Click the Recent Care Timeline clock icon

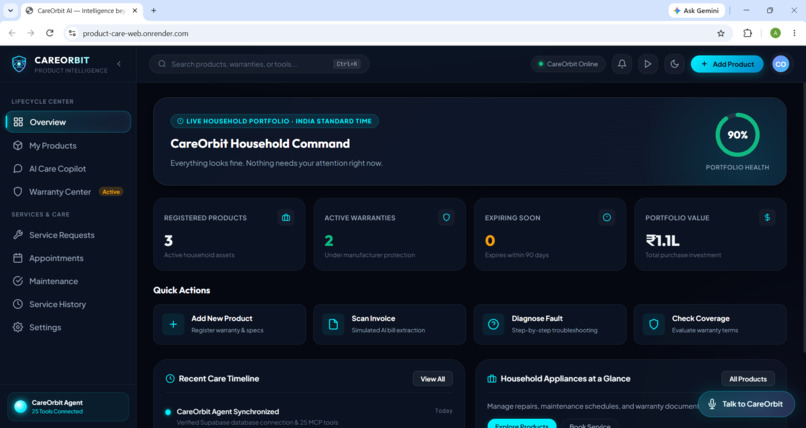170,379
